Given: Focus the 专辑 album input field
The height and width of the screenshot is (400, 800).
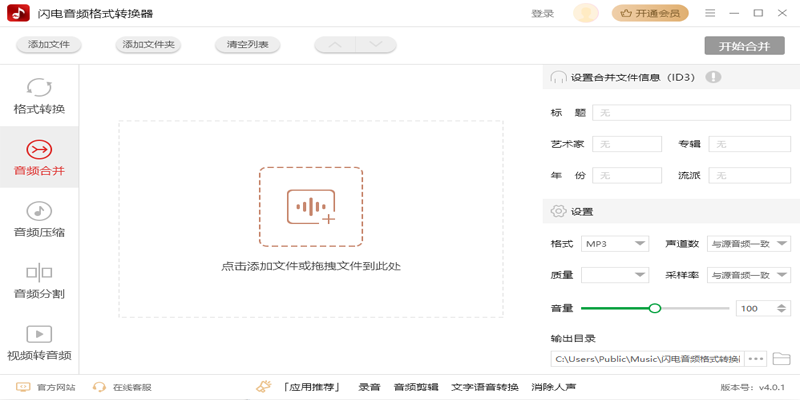Looking at the screenshot, I should (749, 144).
